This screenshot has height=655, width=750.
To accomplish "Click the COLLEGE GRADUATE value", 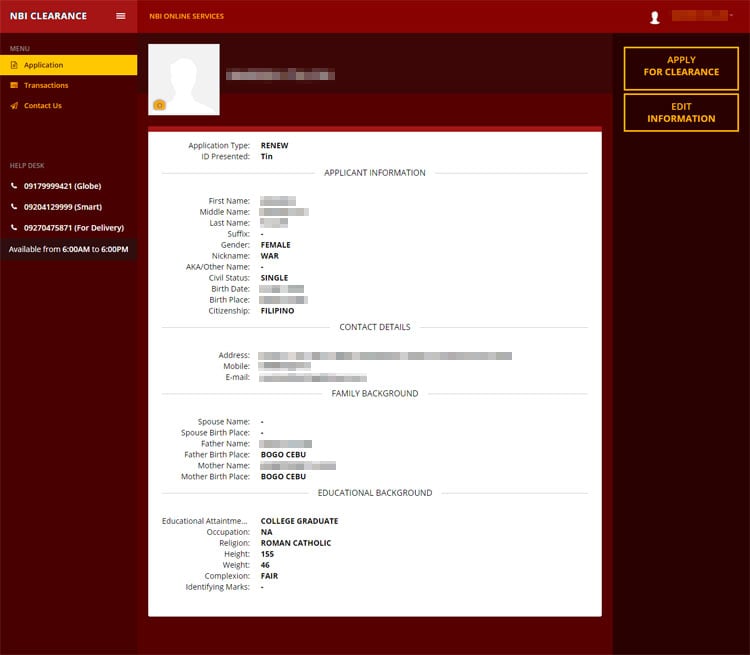I will pyautogui.click(x=299, y=521).
